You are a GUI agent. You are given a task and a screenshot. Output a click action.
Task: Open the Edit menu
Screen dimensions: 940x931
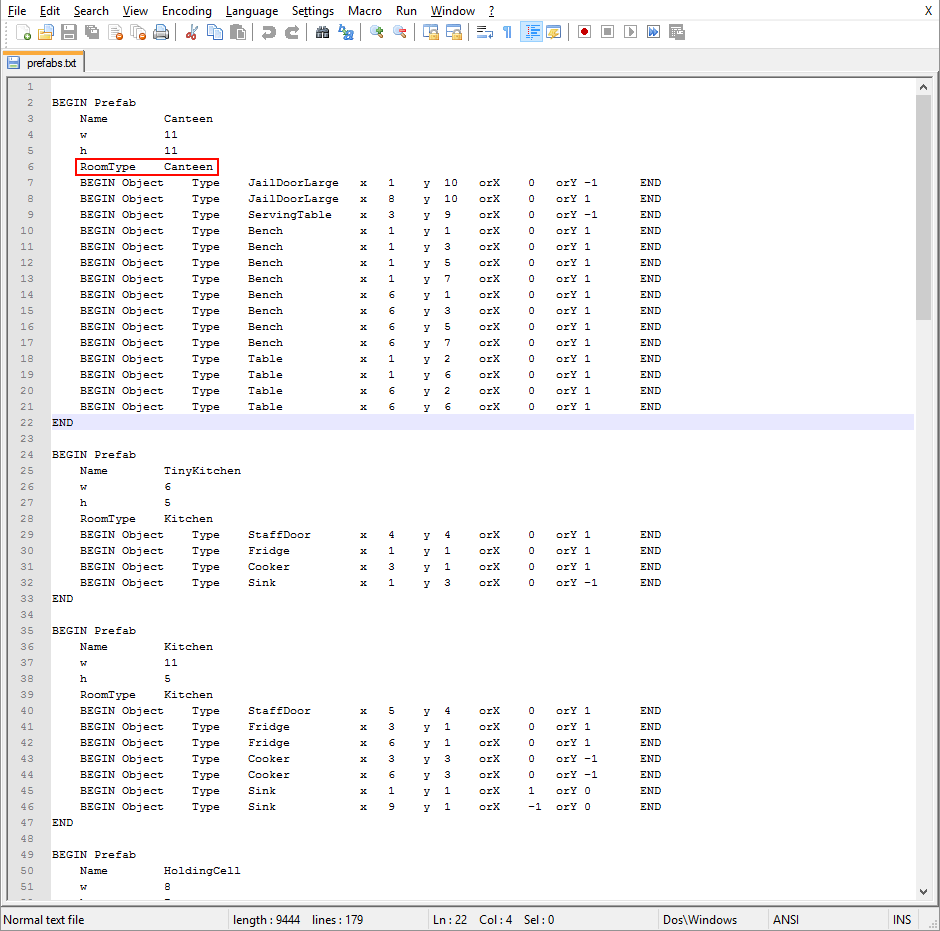(50, 11)
